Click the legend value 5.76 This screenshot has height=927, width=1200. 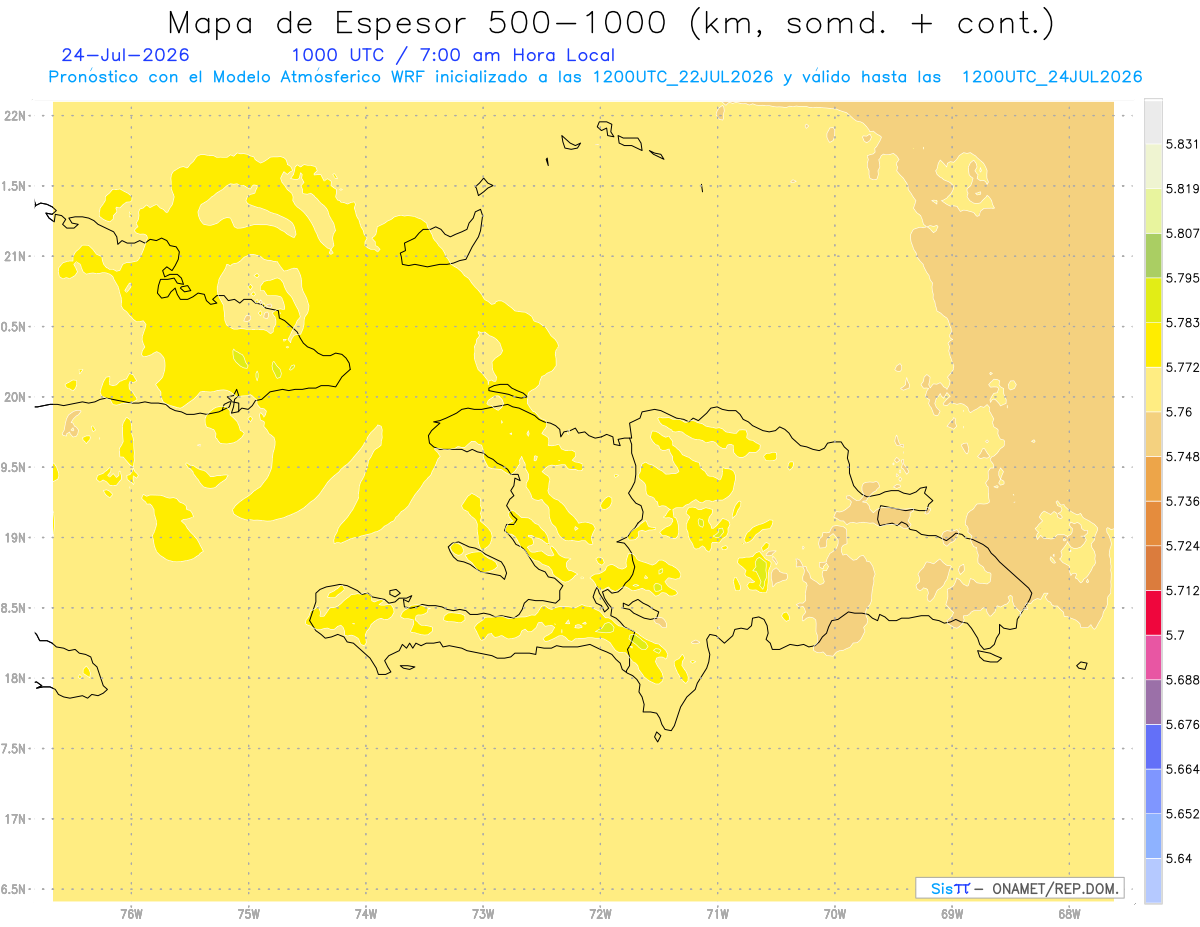(x=1179, y=412)
